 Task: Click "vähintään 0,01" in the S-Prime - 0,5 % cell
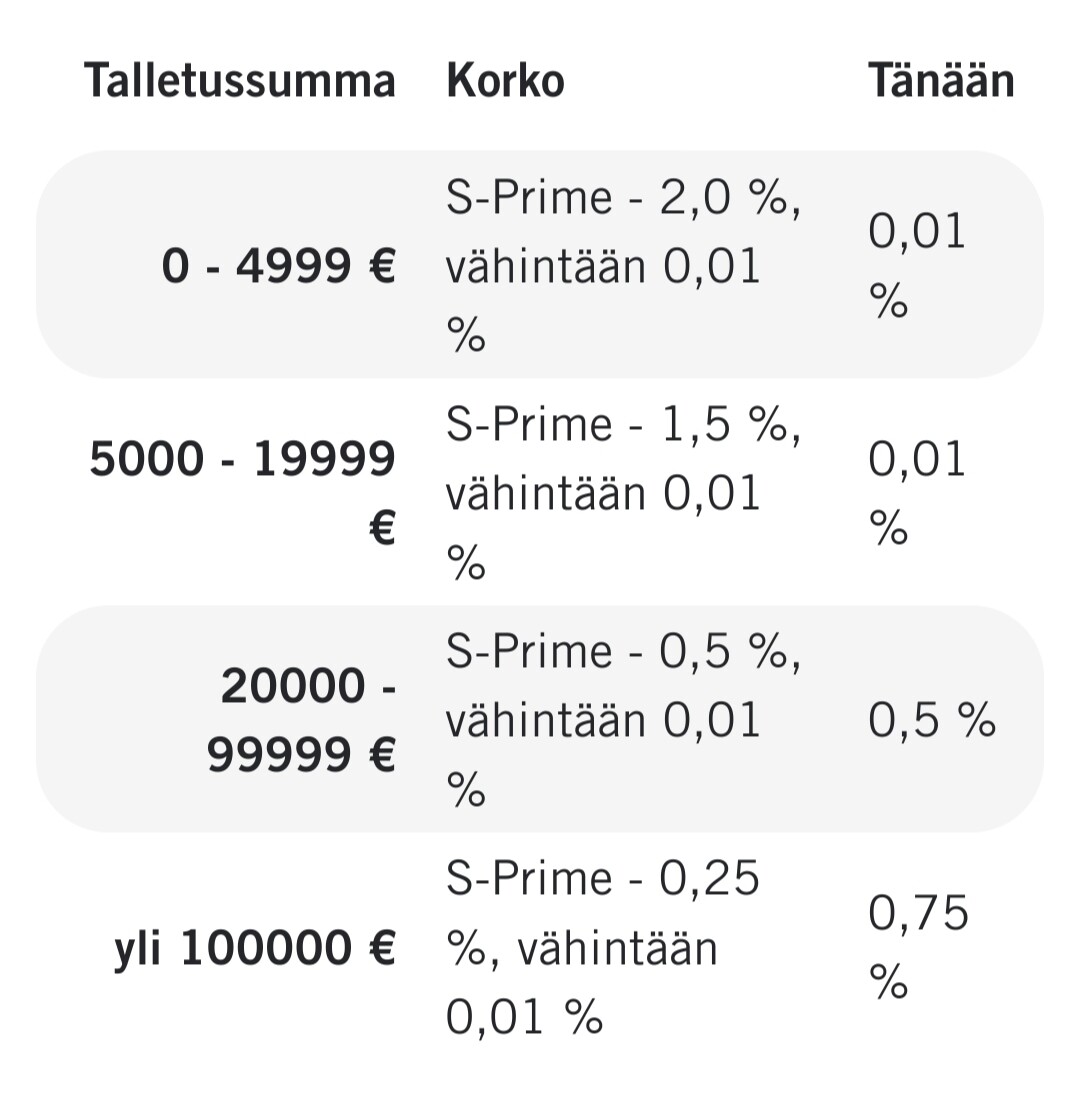tap(603, 721)
